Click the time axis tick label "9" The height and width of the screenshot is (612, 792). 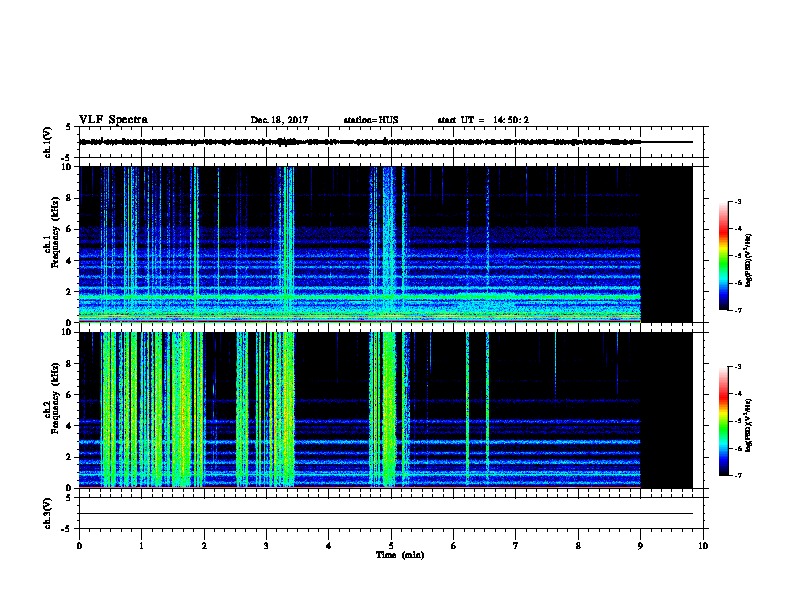coord(640,546)
